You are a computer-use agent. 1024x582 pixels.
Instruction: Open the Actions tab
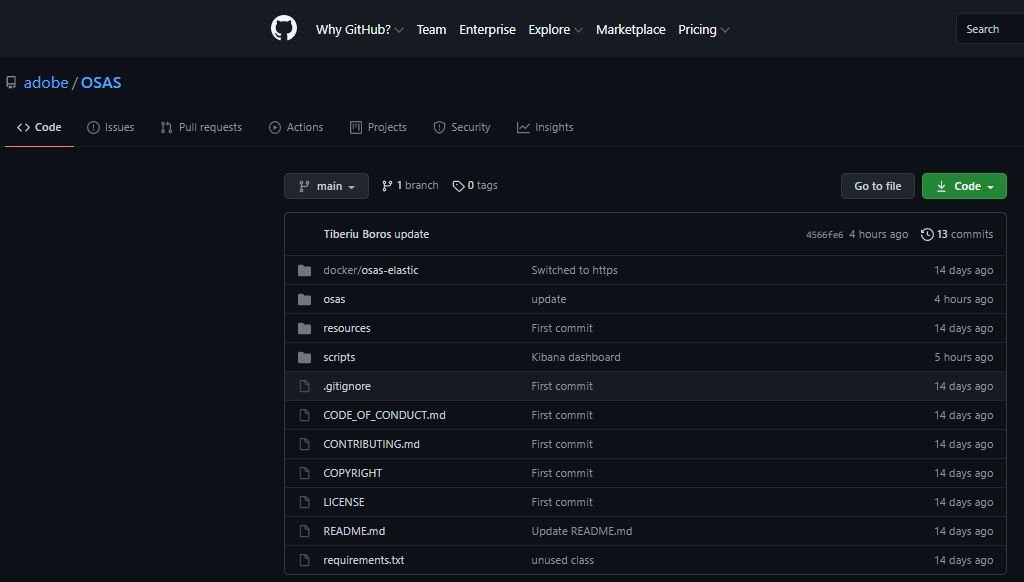tap(296, 127)
